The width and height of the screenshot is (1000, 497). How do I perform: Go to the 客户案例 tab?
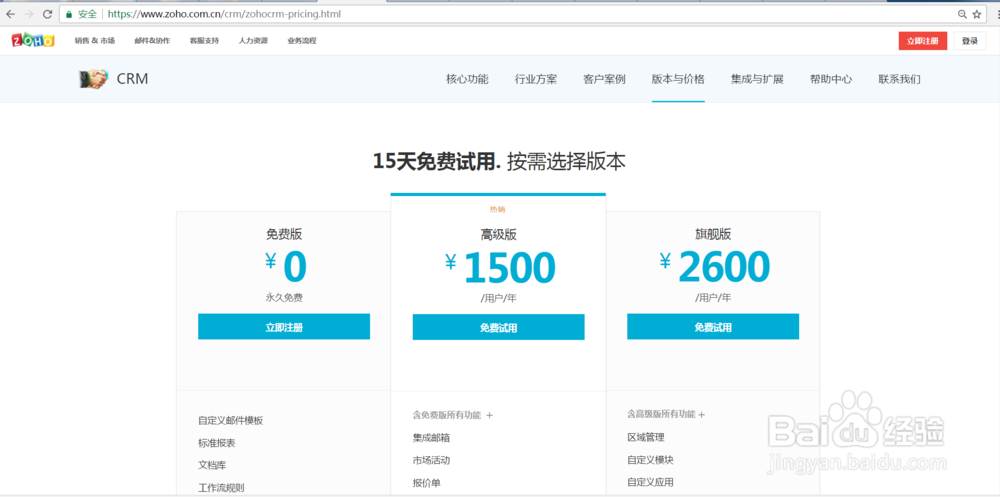tap(604, 79)
